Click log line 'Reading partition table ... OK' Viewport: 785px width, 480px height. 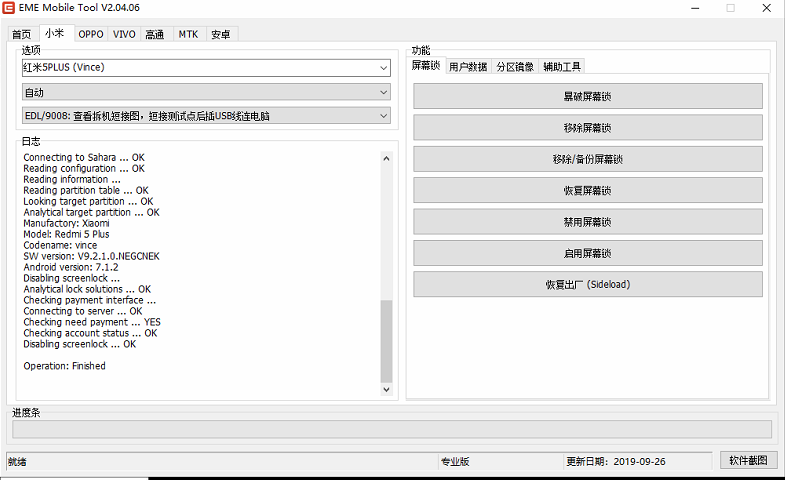(x=86, y=190)
